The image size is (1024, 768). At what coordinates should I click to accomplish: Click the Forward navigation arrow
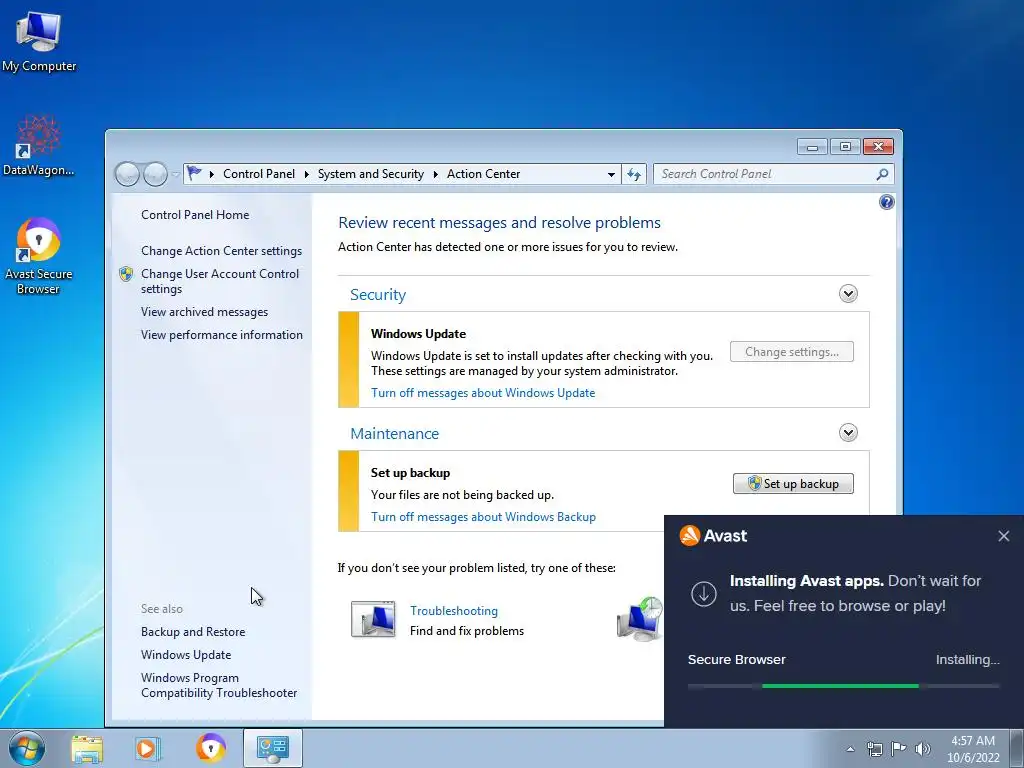coord(155,174)
